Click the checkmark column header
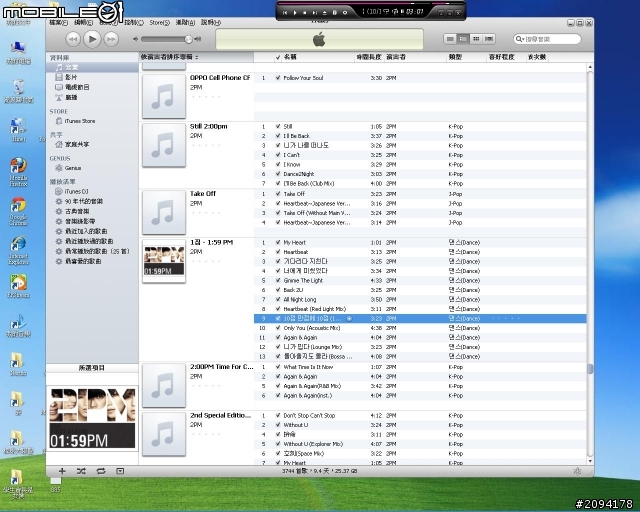This screenshot has width=640, height=512. tap(278, 57)
